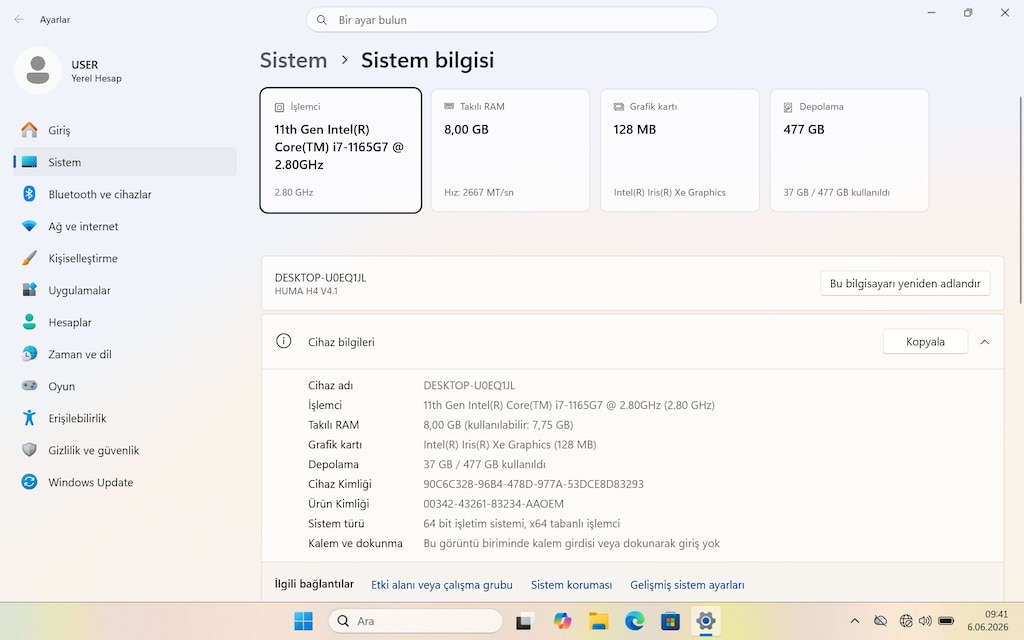
Task: Open File Explorer from taskbar
Action: (598, 621)
